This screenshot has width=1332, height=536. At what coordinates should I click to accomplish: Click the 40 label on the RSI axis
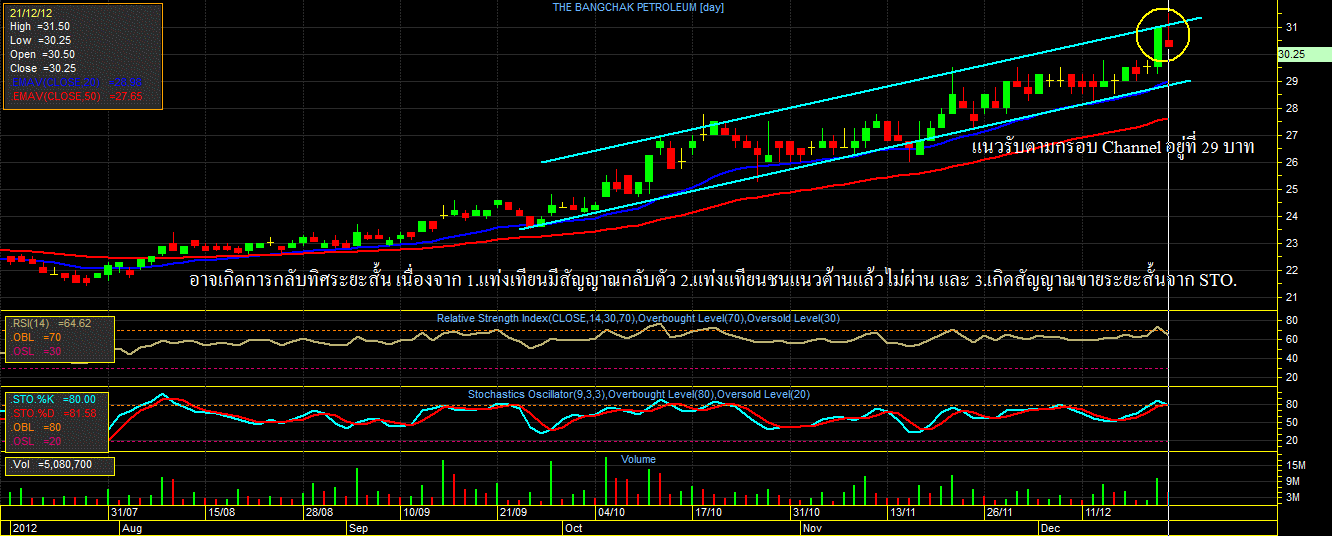[x=1292, y=358]
